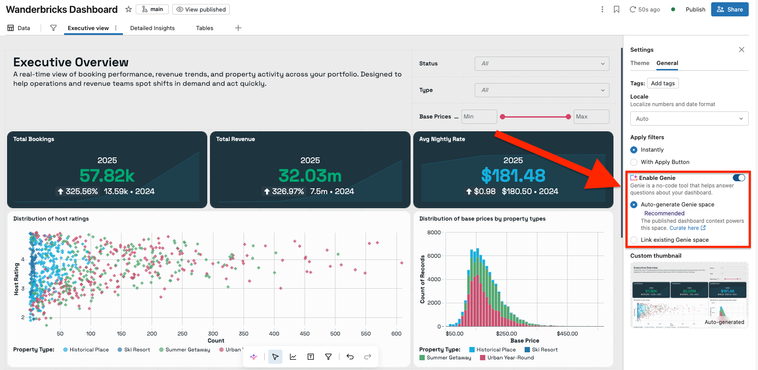Click the Add tags button
This screenshot has height=370, width=758.
click(663, 83)
